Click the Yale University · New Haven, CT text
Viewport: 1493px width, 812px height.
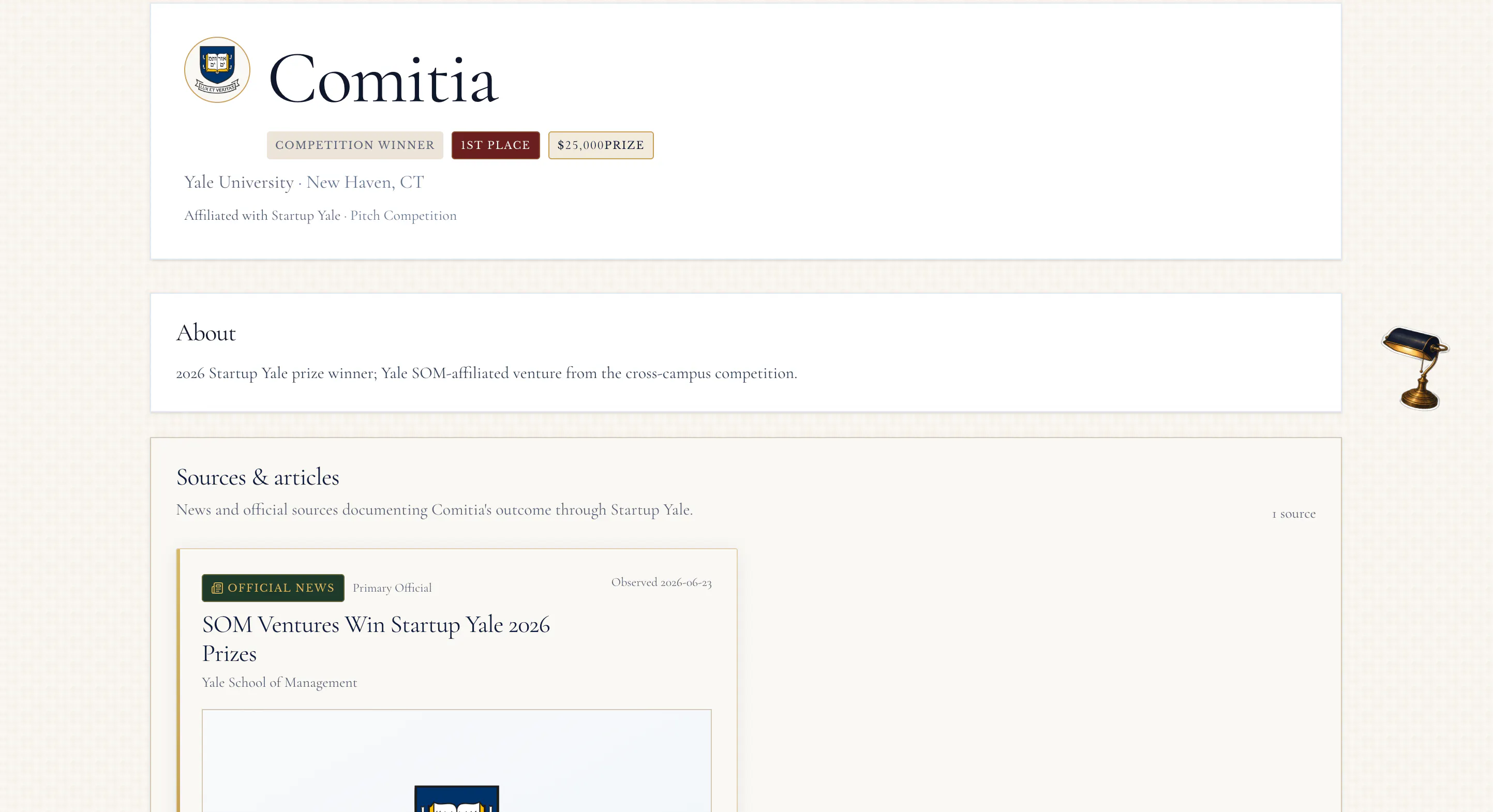pyautogui.click(x=304, y=183)
